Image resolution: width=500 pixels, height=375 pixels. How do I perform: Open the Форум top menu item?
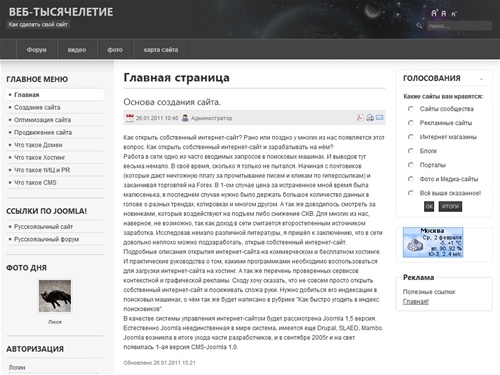37,49
